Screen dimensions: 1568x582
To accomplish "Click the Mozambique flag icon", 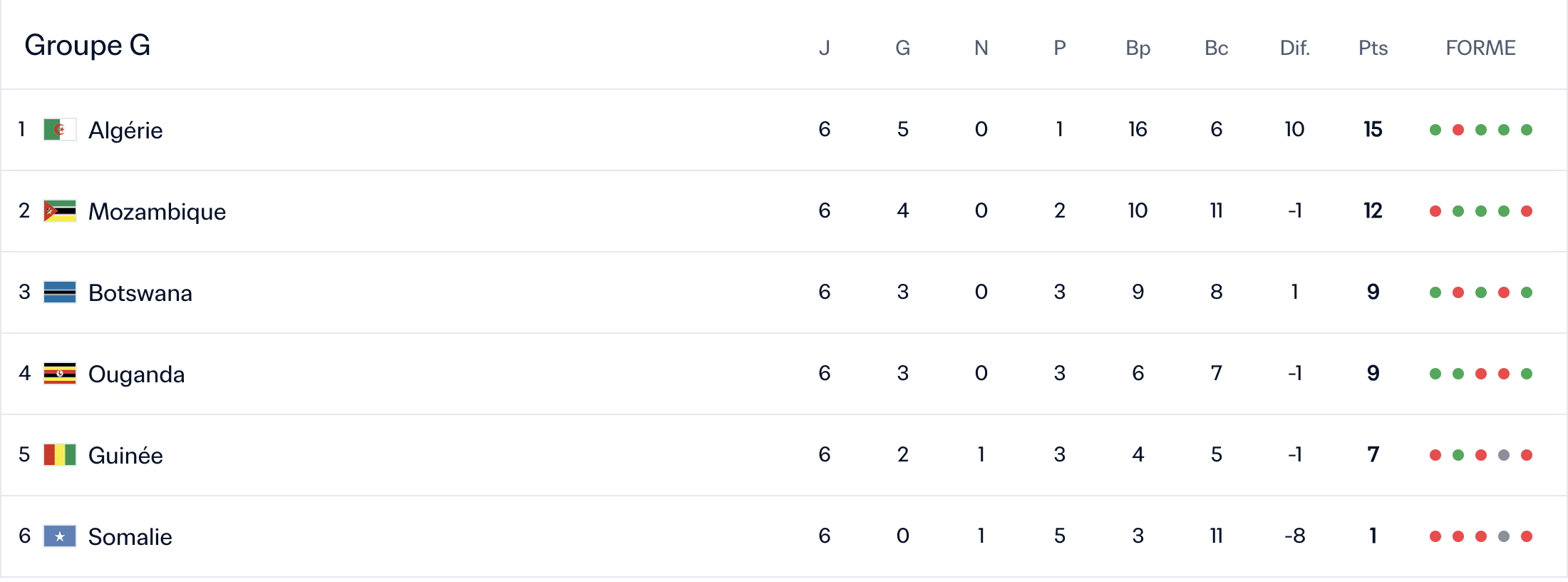I will [x=60, y=211].
